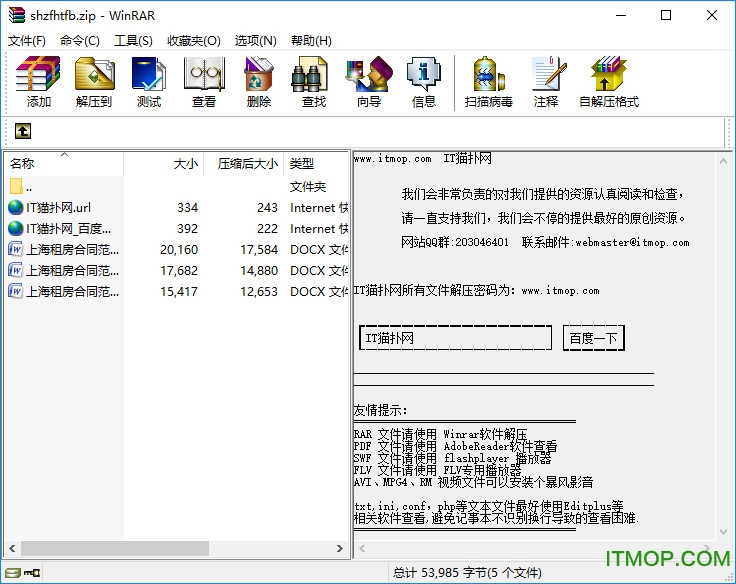Open the 选项(N) menu

coord(255,40)
